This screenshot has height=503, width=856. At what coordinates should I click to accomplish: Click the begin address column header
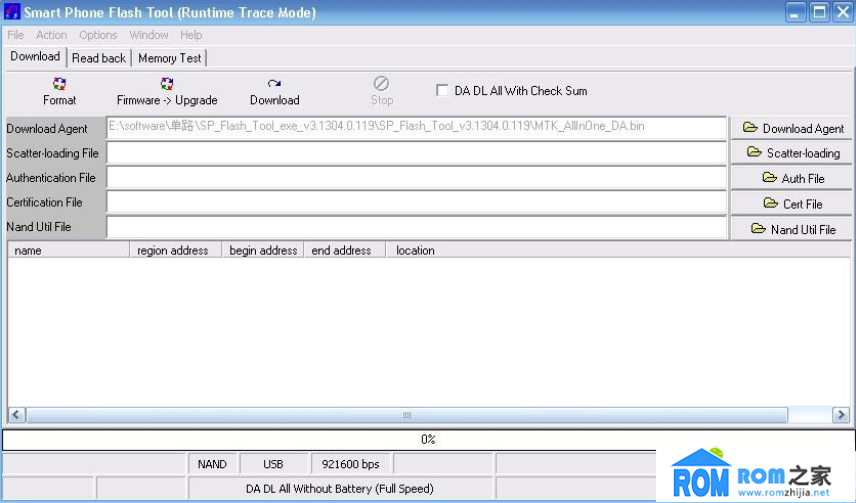[263, 250]
